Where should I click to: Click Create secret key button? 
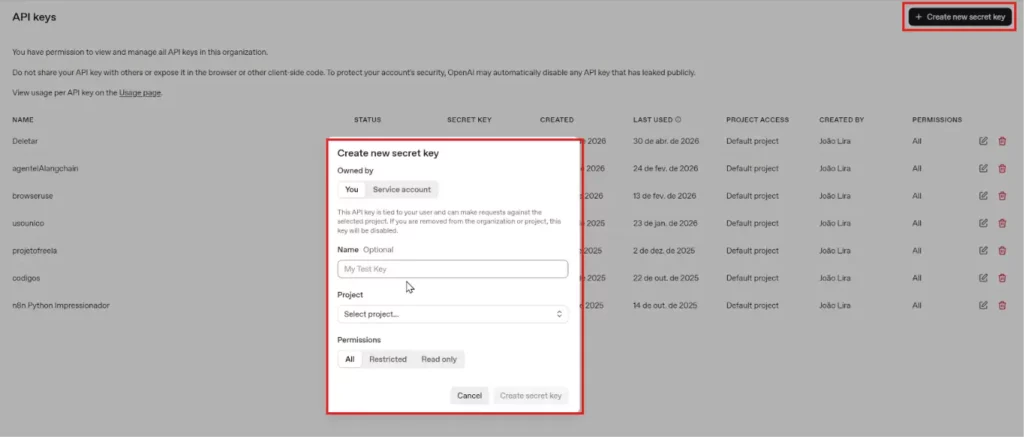pos(531,396)
